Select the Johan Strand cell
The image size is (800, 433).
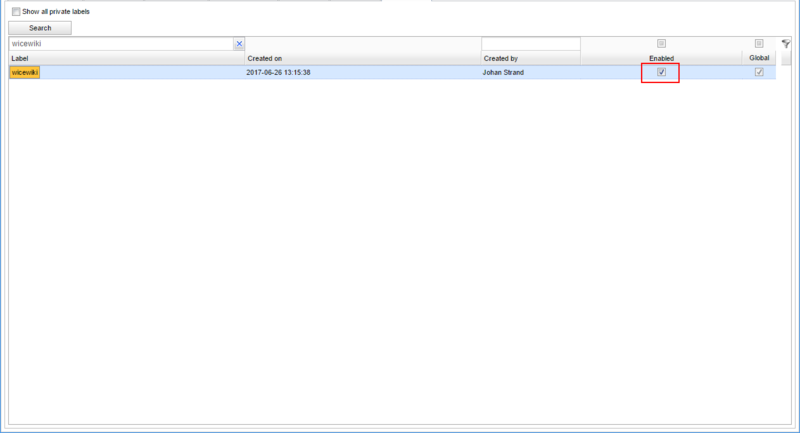[x=506, y=73]
